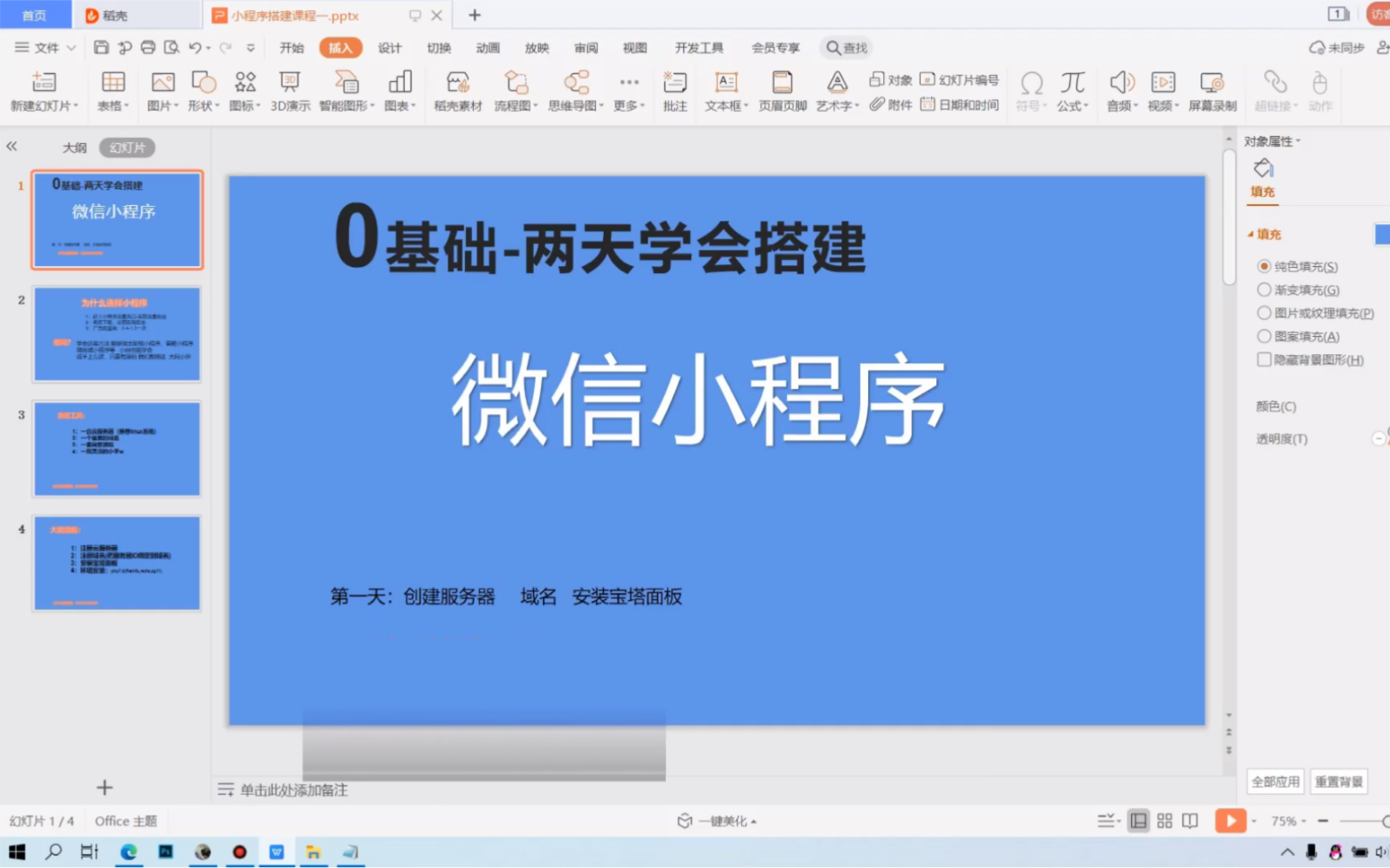Click the Undo arrow icon
Screen dimensions: 1390x868
point(195,47)
